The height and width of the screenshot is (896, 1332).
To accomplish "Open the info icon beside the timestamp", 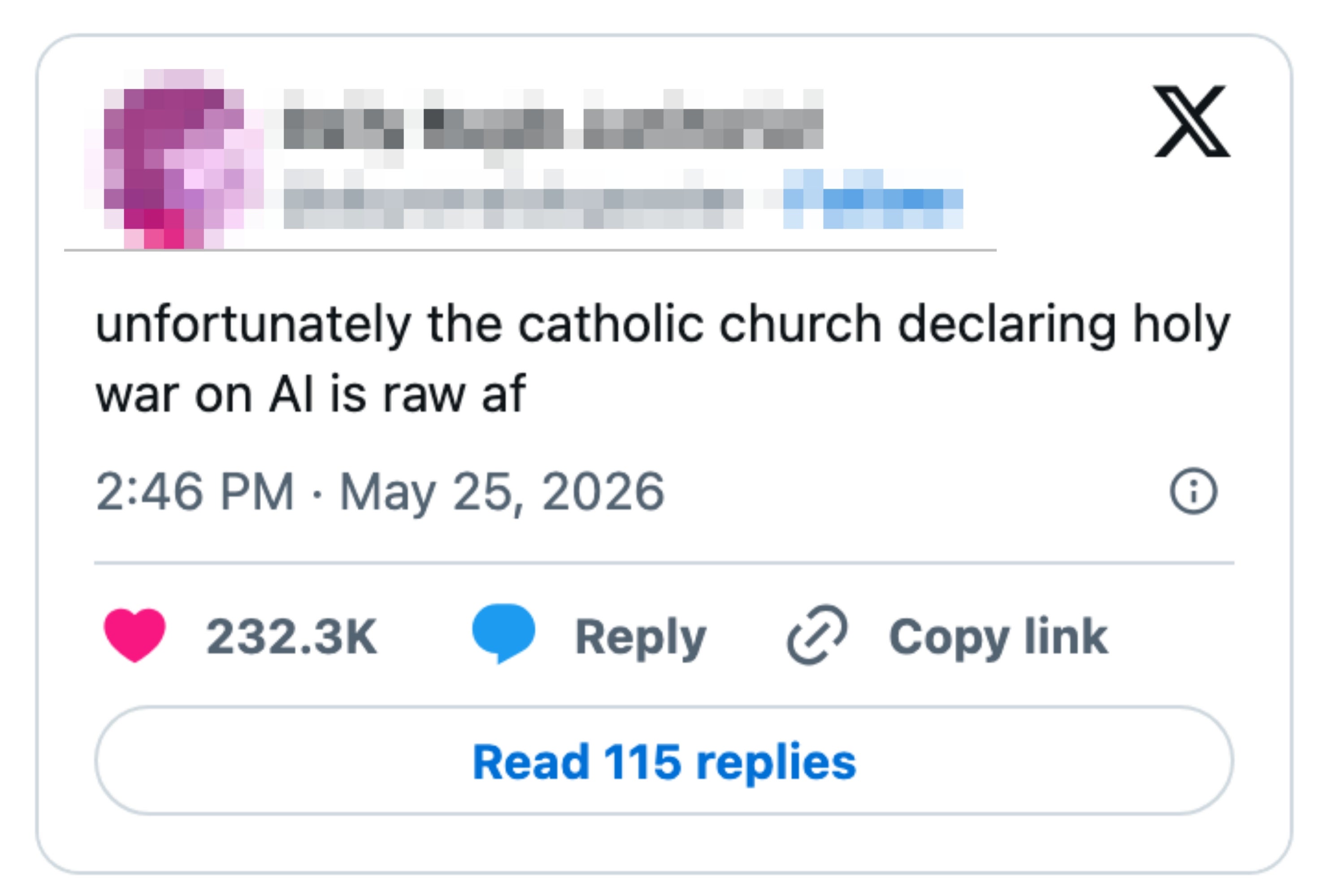I will click(1193, 491).
